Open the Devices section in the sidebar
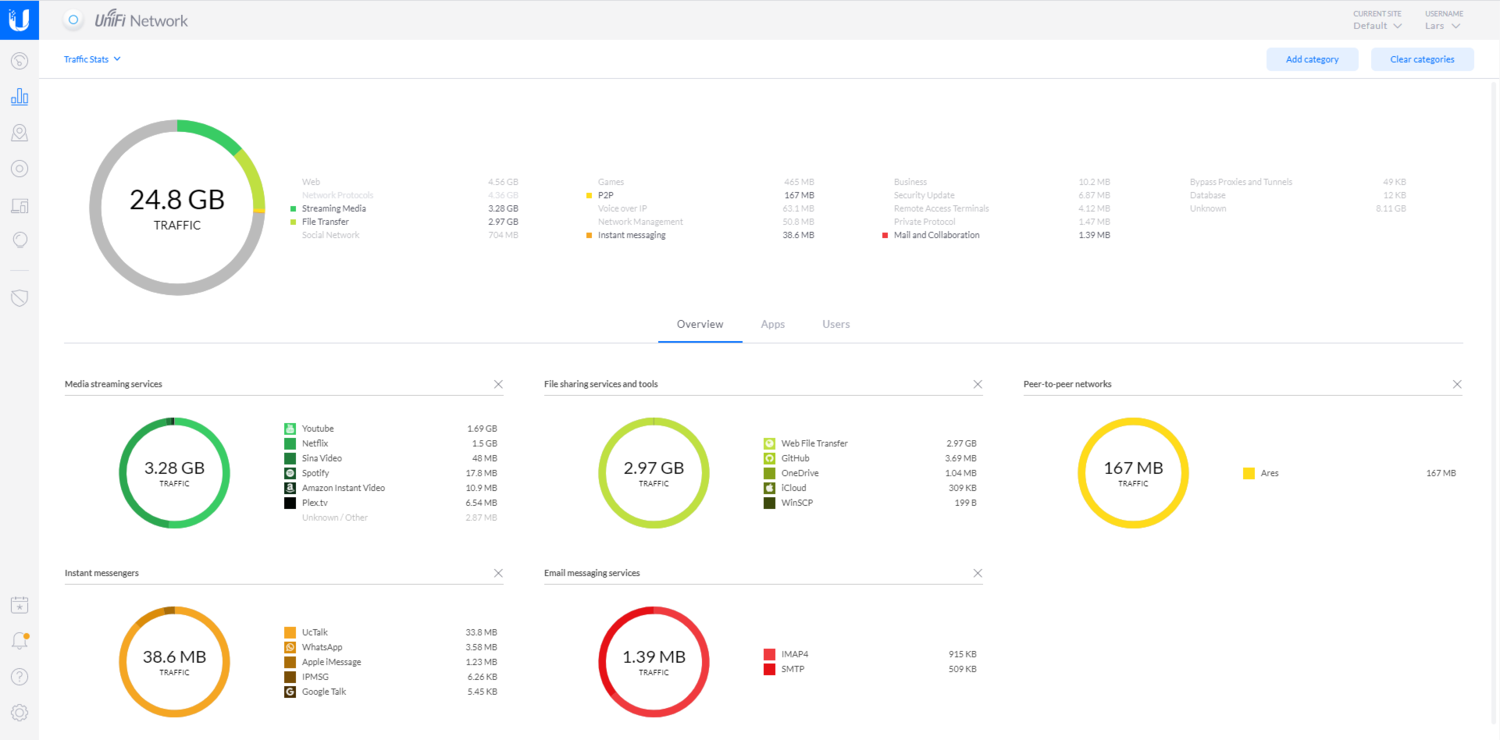The height and width of the screenshot is (740, 1500). pos(19,168)
